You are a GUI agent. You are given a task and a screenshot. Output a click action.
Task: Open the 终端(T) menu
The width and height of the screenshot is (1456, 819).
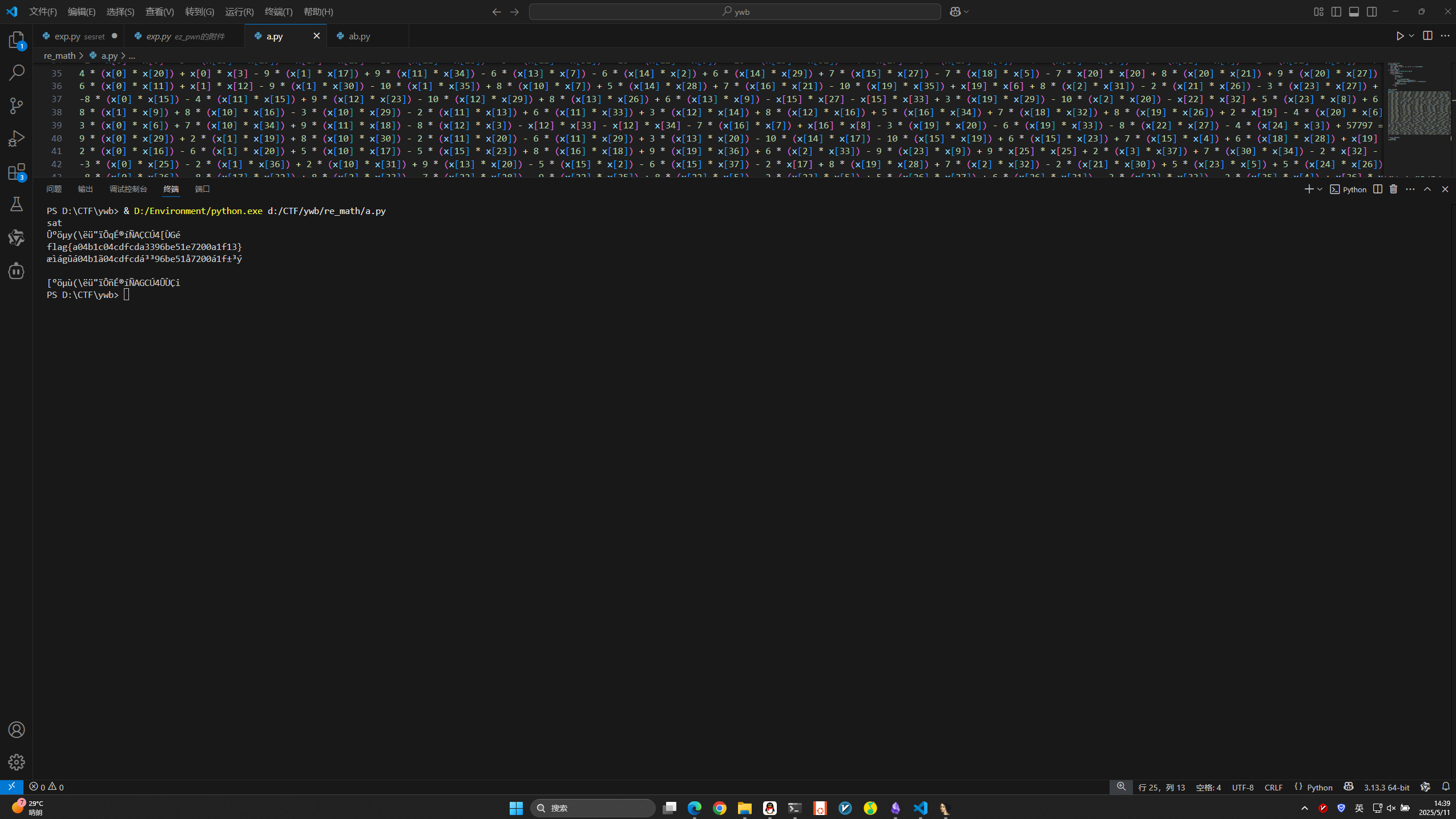279,11
